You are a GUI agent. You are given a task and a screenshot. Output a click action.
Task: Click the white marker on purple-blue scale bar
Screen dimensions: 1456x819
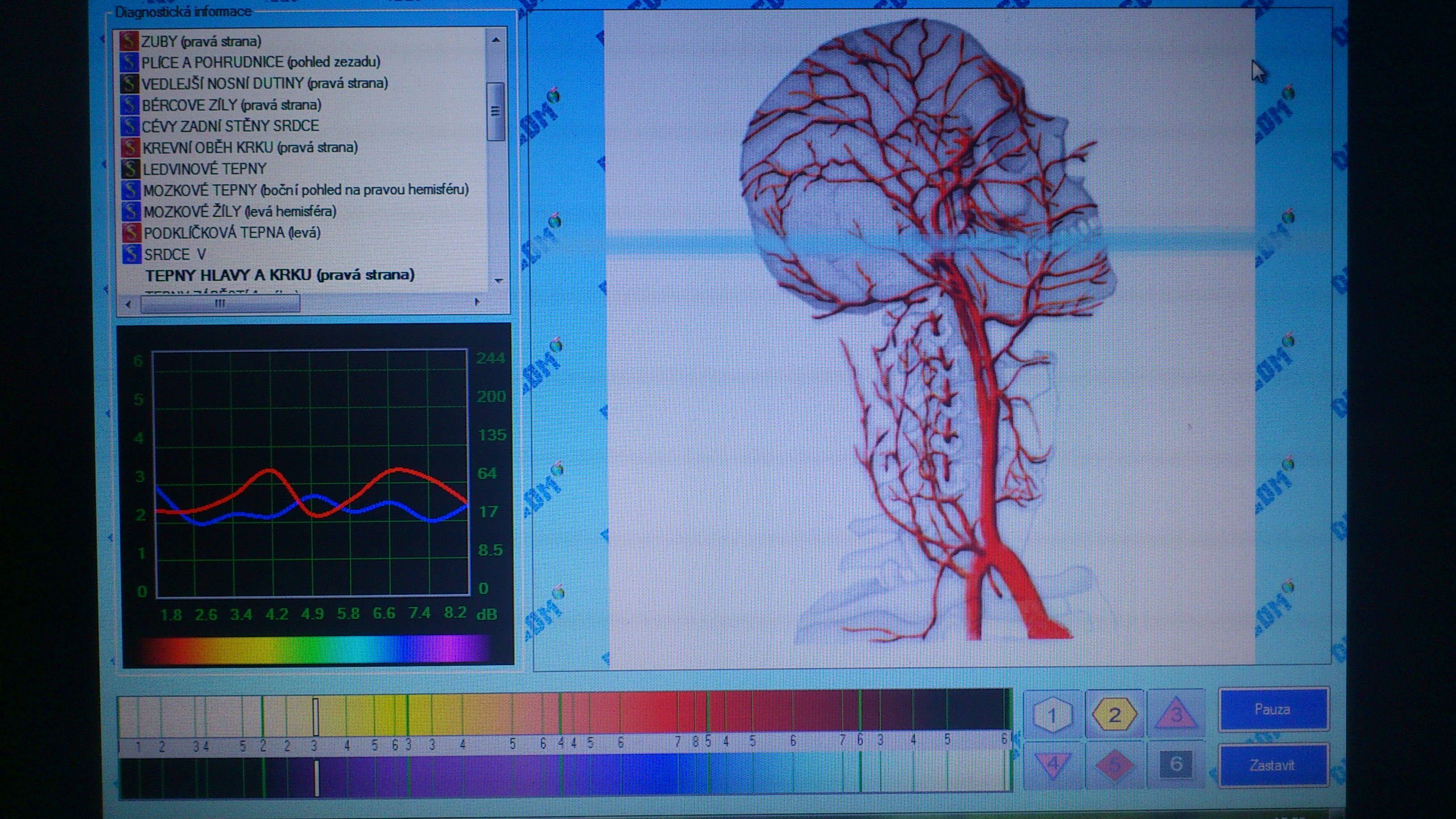pyautogui.click(x=317, y=778)
